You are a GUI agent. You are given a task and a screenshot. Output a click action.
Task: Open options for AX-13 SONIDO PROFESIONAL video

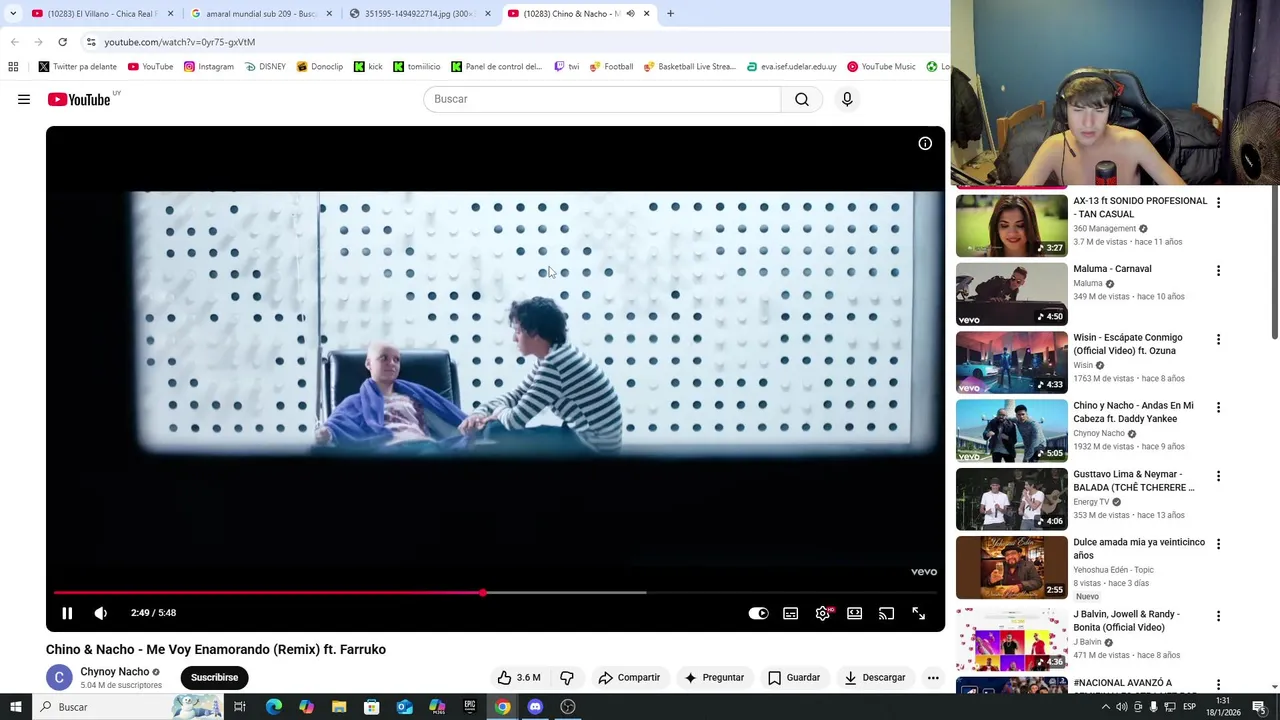pyautogui.click(x=1218, y=202)
